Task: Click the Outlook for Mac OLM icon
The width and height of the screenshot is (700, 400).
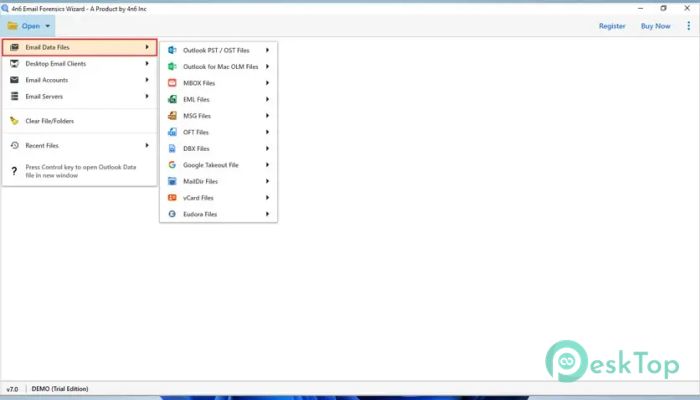Action: click(x=172, y=67)
